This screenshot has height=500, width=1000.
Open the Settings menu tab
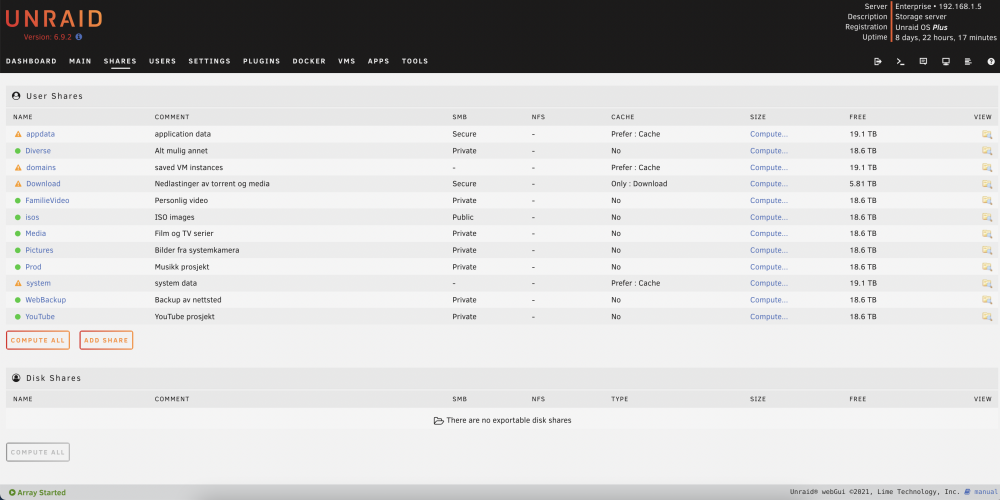209,61
